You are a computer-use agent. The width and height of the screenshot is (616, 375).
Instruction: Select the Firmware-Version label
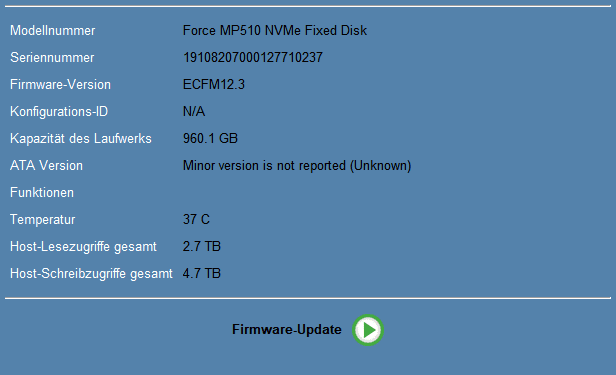tap(60, 85)
